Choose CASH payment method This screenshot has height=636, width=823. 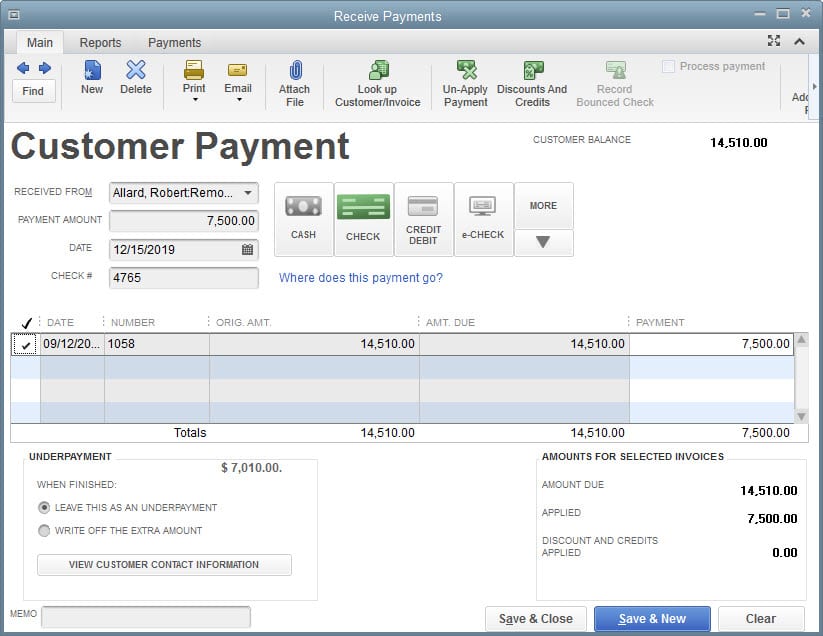click(x=303, y=218)
